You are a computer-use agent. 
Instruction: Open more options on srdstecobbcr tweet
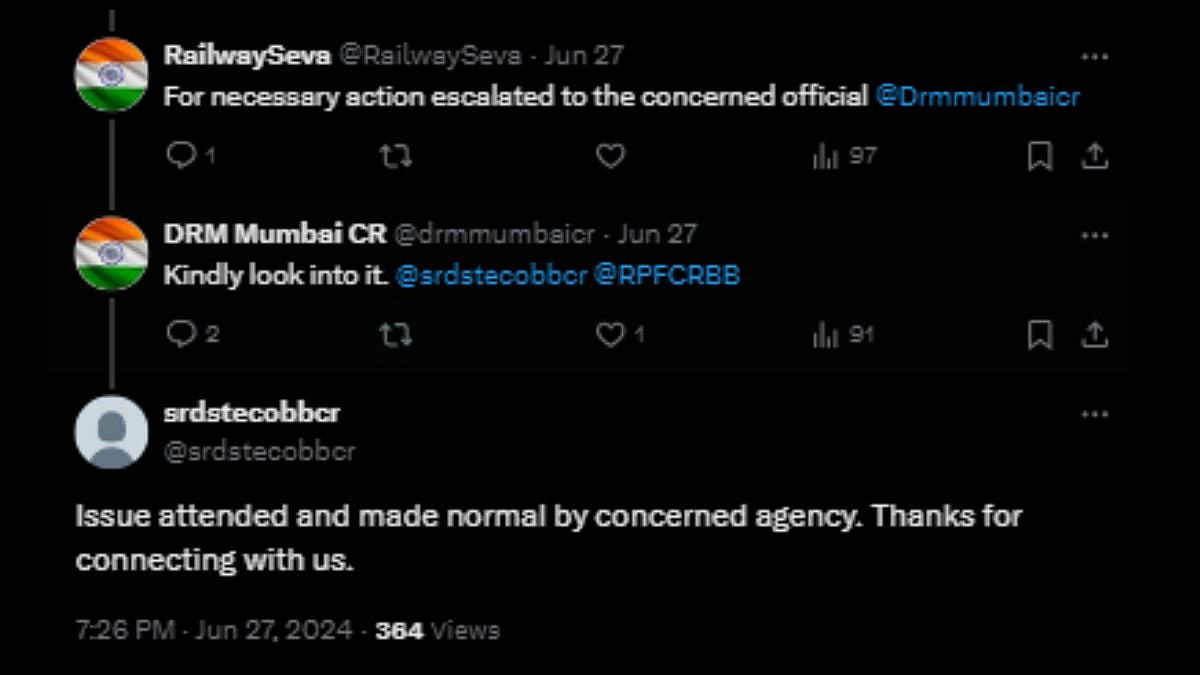(x=1095, y=414)
